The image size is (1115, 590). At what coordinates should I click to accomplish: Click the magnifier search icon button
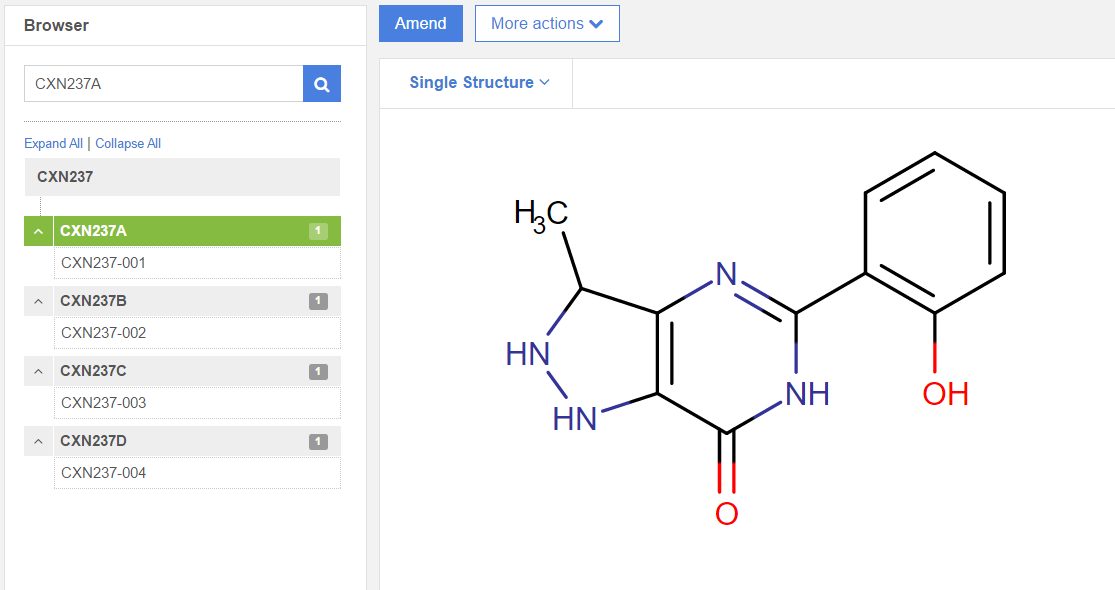[x=322, y=84]
